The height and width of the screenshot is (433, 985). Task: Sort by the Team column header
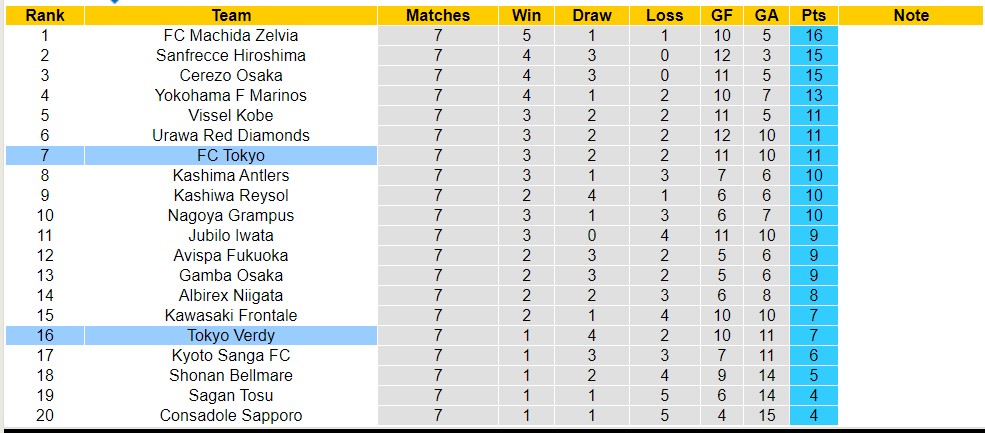tap(231, 15)
